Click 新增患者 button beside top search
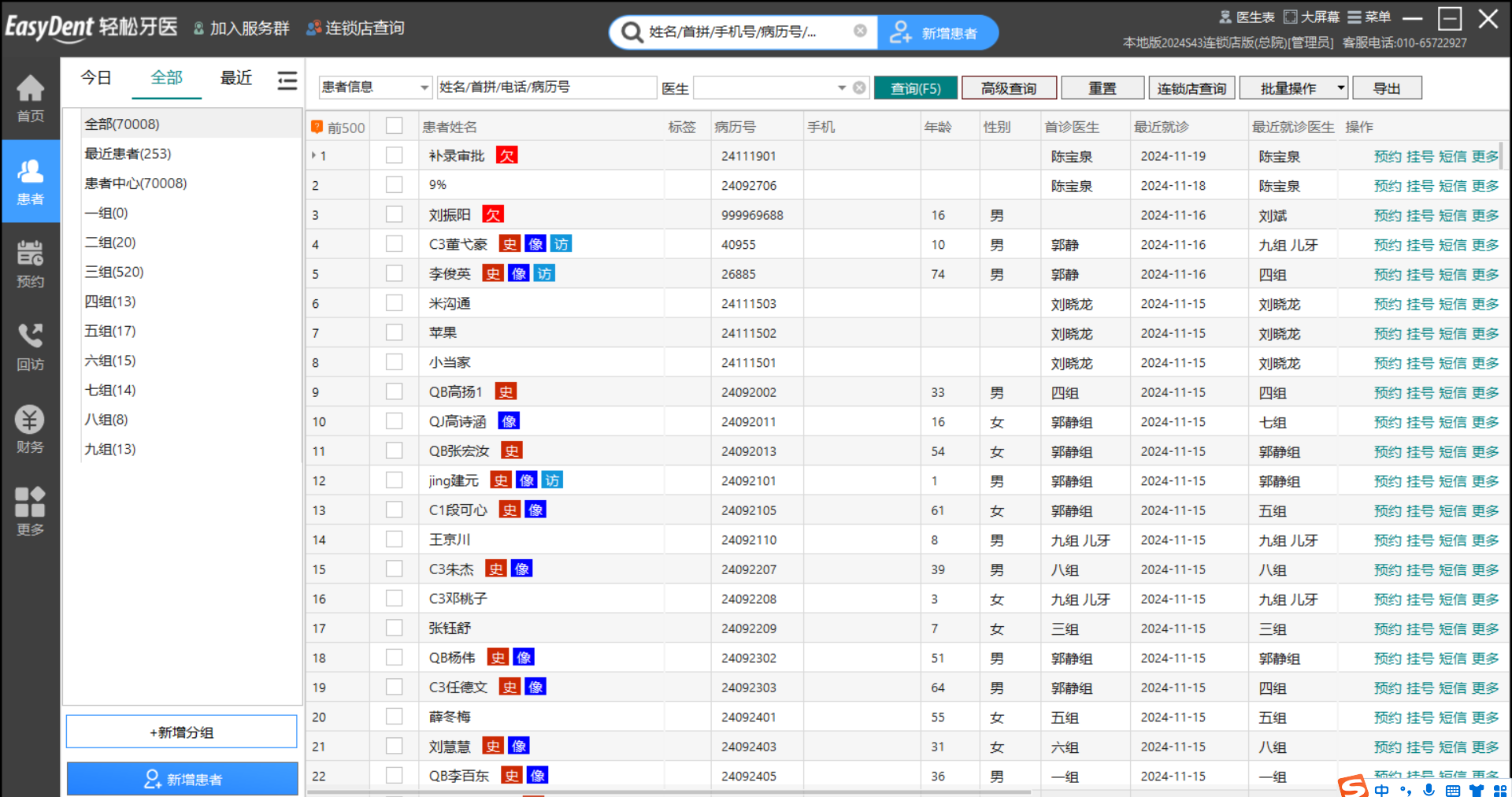 (x=937, y=32)
